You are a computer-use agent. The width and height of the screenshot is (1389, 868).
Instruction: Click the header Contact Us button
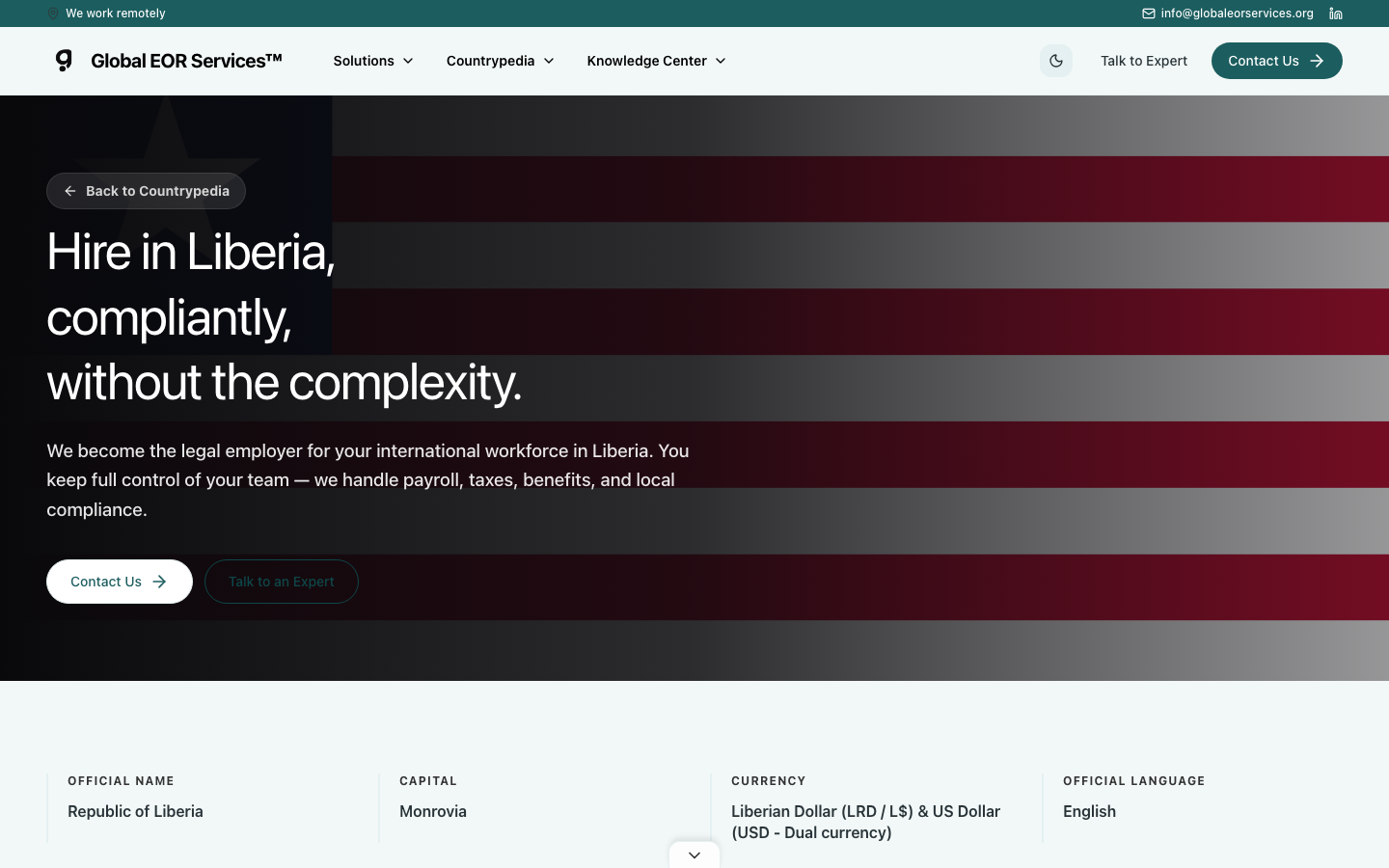click(1276, 61)
